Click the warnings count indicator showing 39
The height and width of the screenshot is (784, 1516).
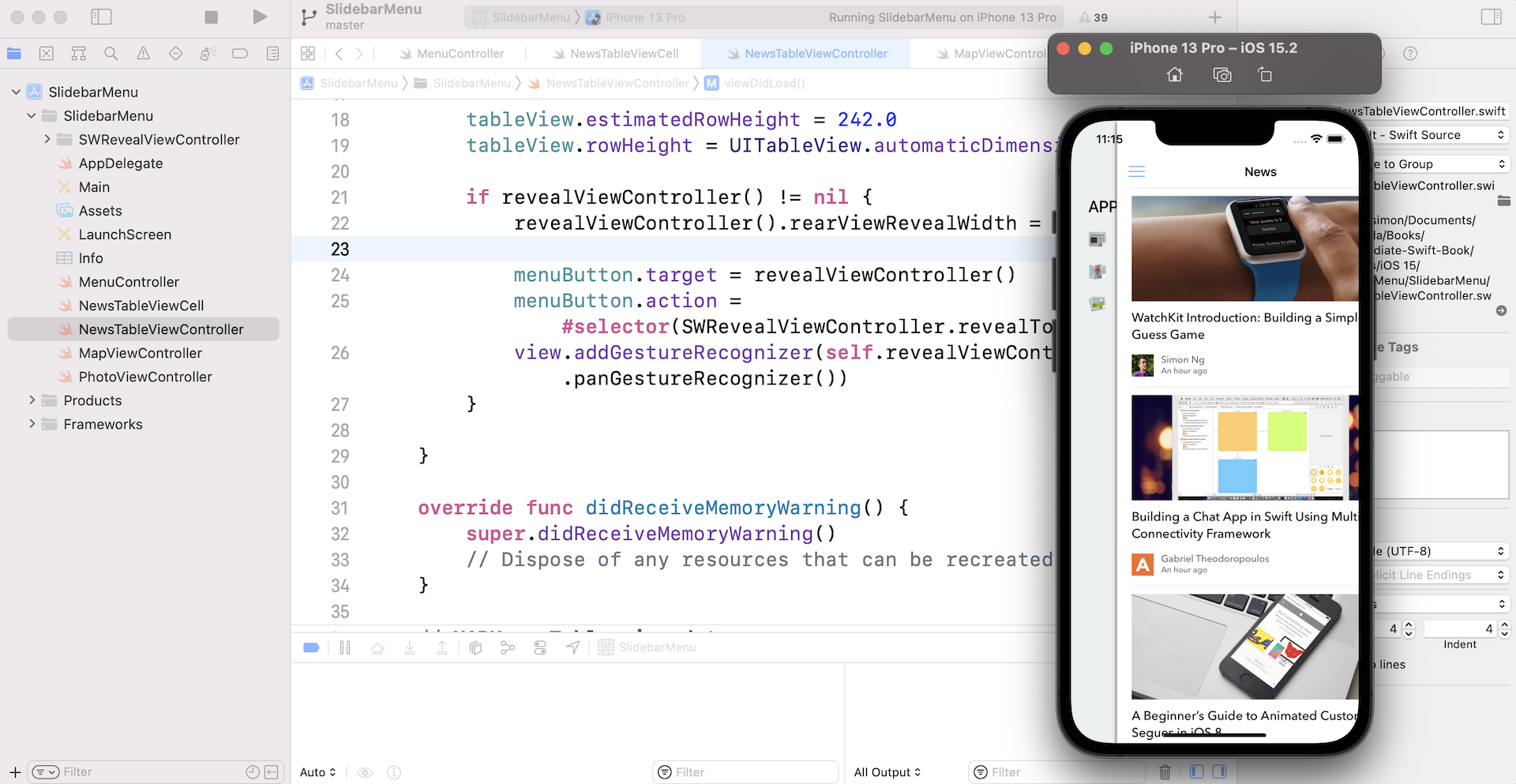point(1094,17)
